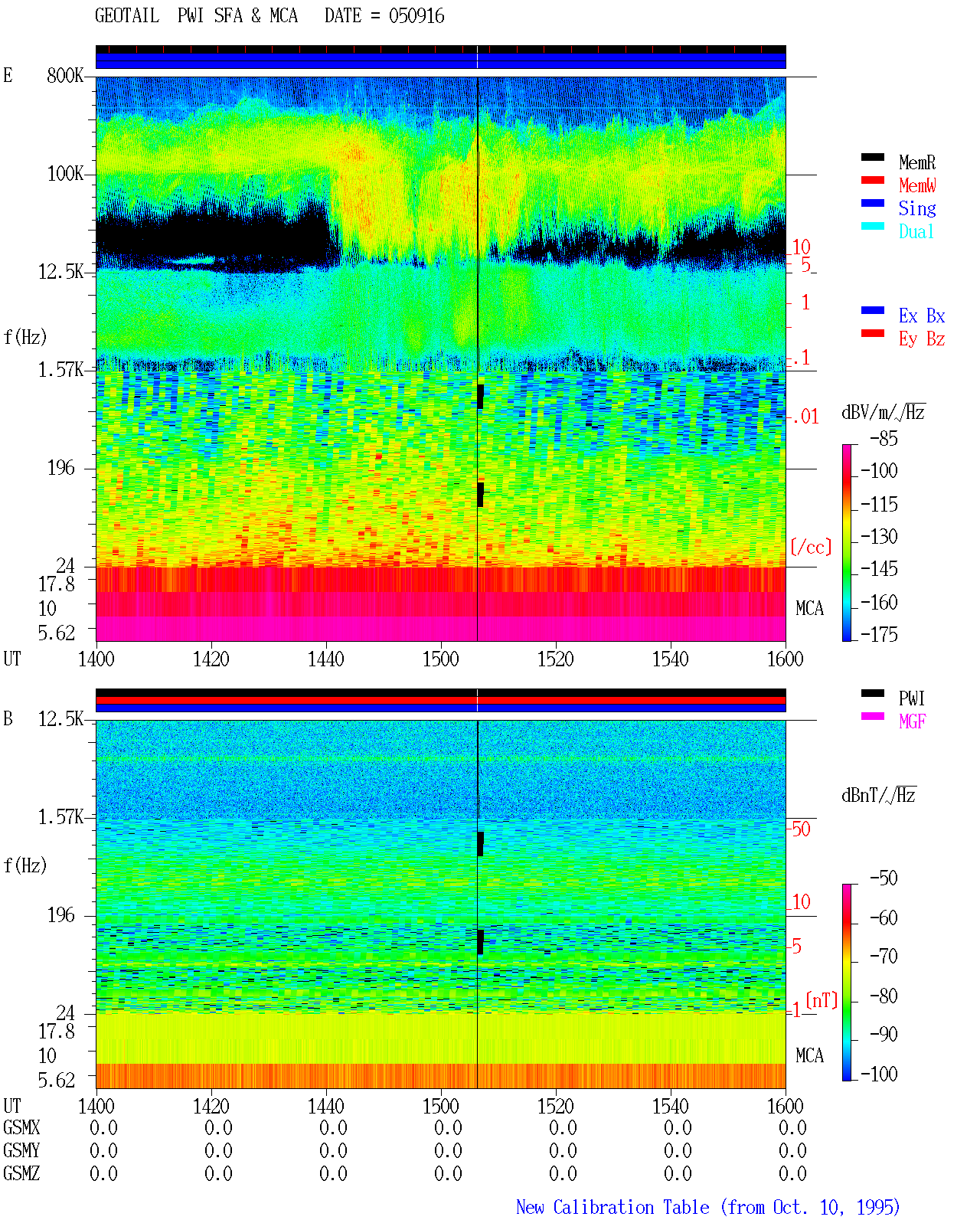
Task: Click the '100K' frequency axis label
Action: click(65, 173)
